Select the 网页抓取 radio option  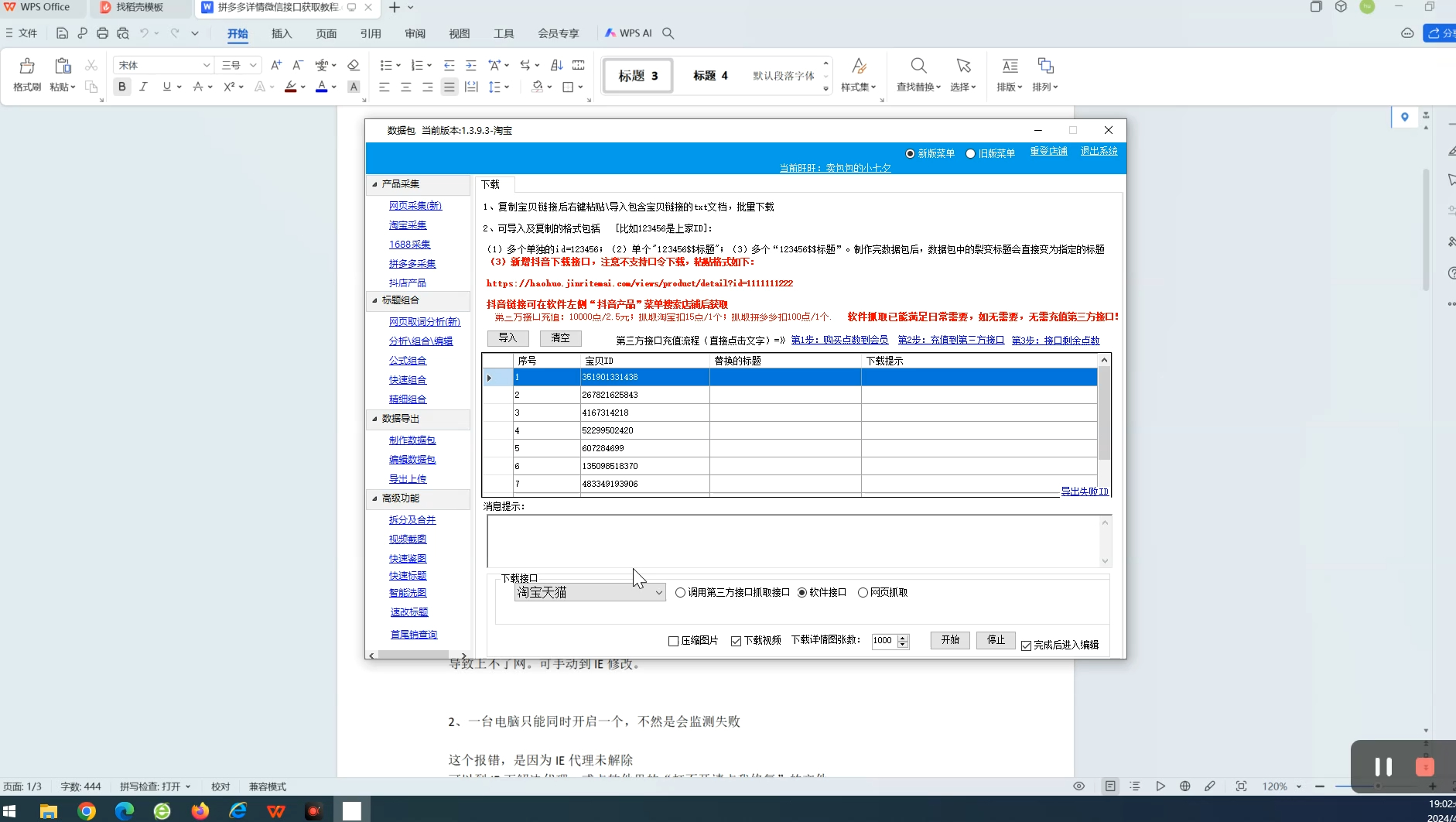863,592
